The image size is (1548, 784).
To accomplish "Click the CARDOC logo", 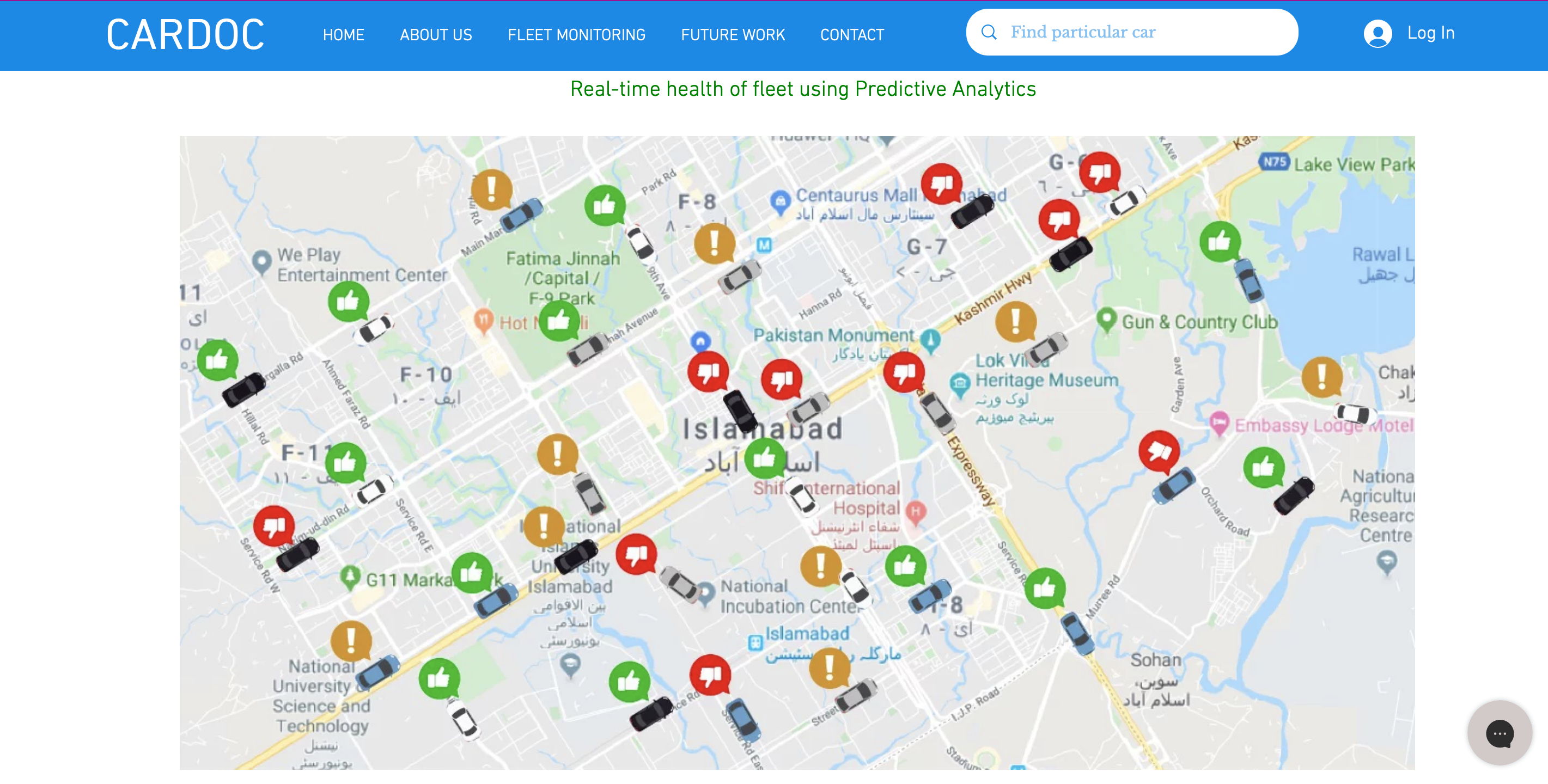I will pos(185,35).
